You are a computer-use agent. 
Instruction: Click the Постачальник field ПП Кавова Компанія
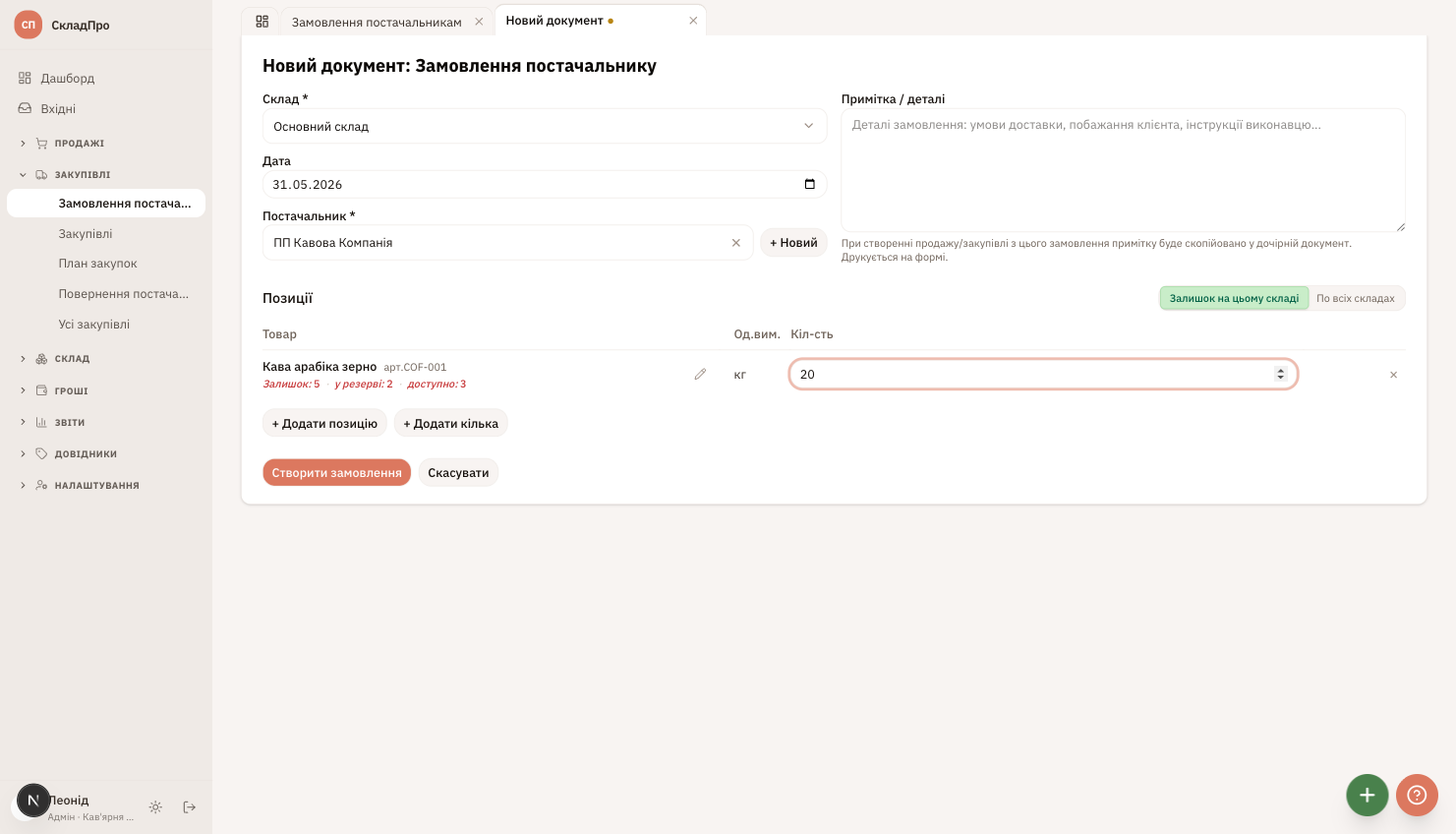(x=507, y=243)
